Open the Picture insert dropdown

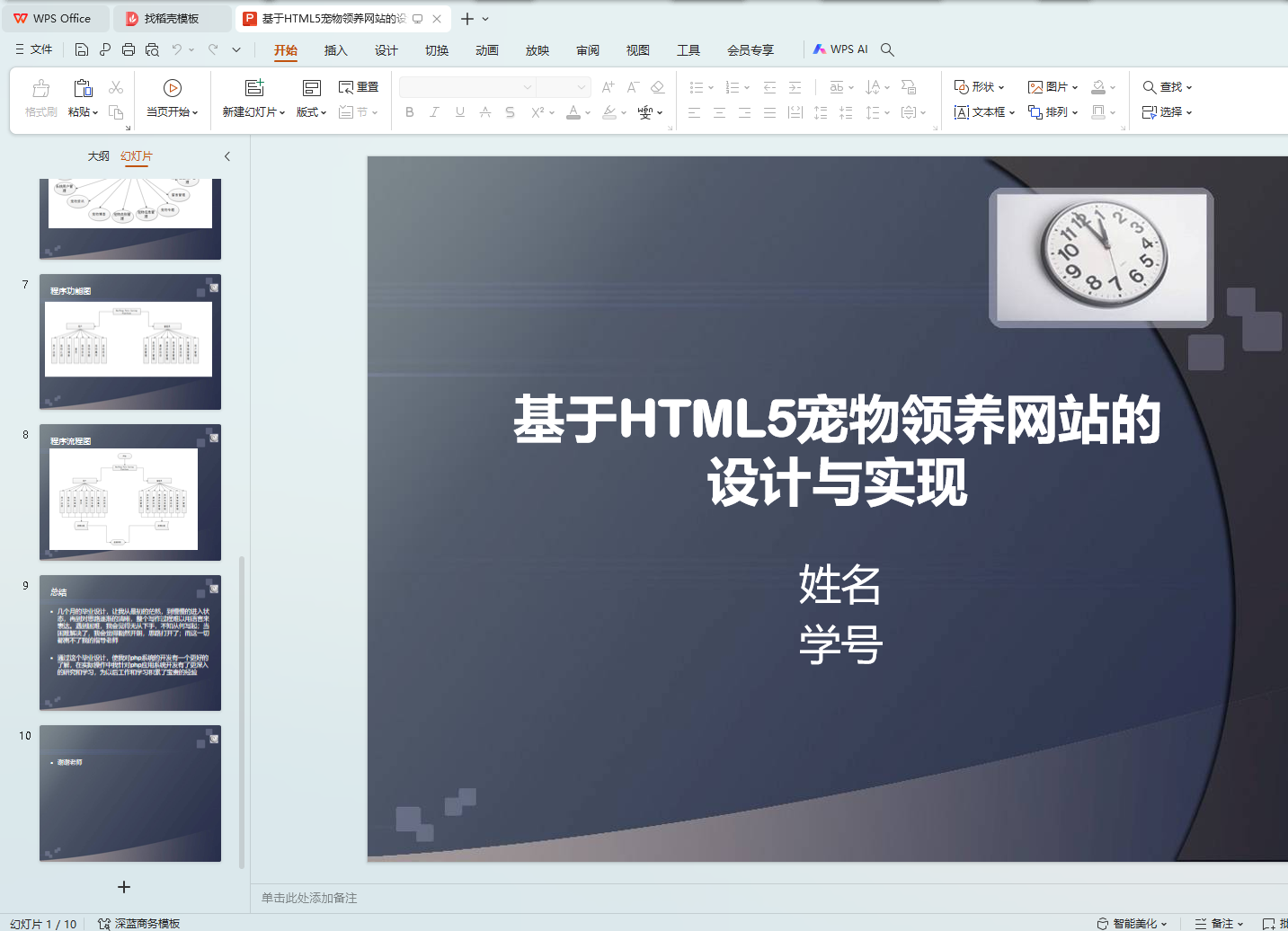pyautogui.click(x=1053, y=87)
